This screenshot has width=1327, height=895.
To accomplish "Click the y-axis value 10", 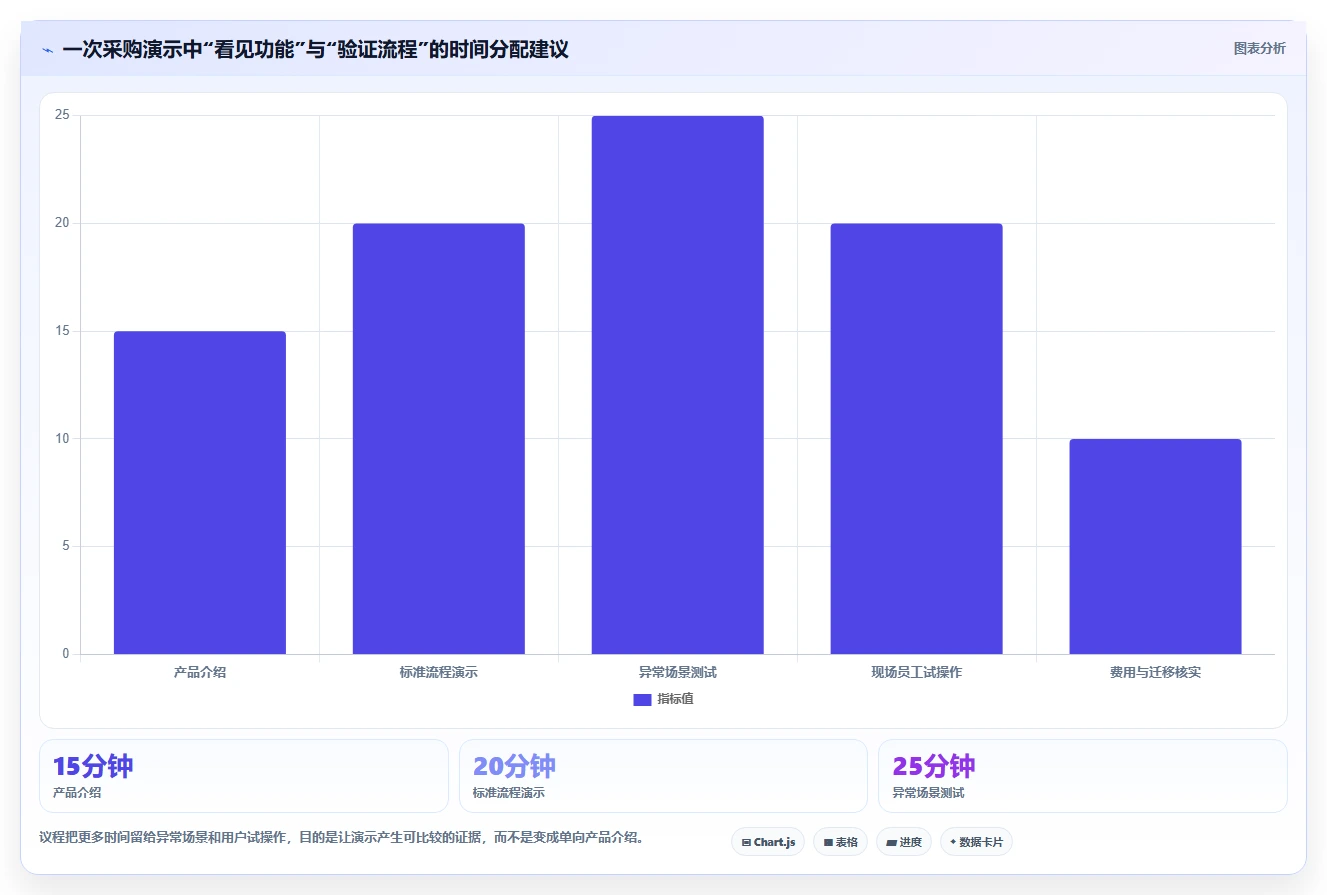I will [62, 439].
